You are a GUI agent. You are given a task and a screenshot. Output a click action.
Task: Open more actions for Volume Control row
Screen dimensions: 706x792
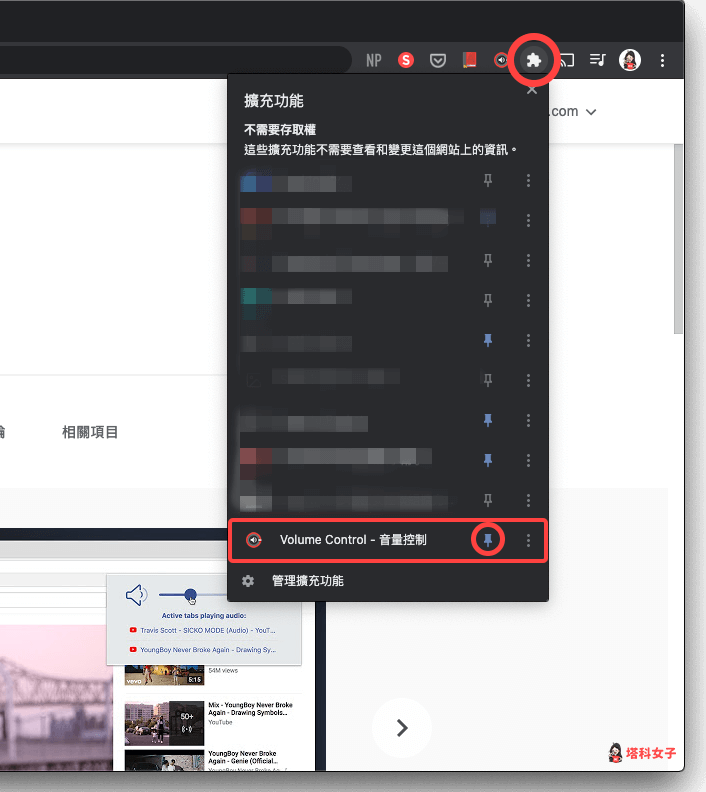point(528,540)
